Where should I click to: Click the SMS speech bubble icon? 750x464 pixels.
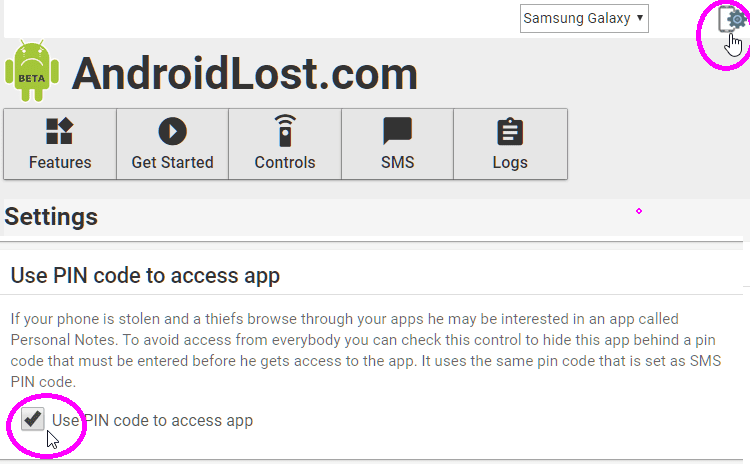click(x=397, y=131)
